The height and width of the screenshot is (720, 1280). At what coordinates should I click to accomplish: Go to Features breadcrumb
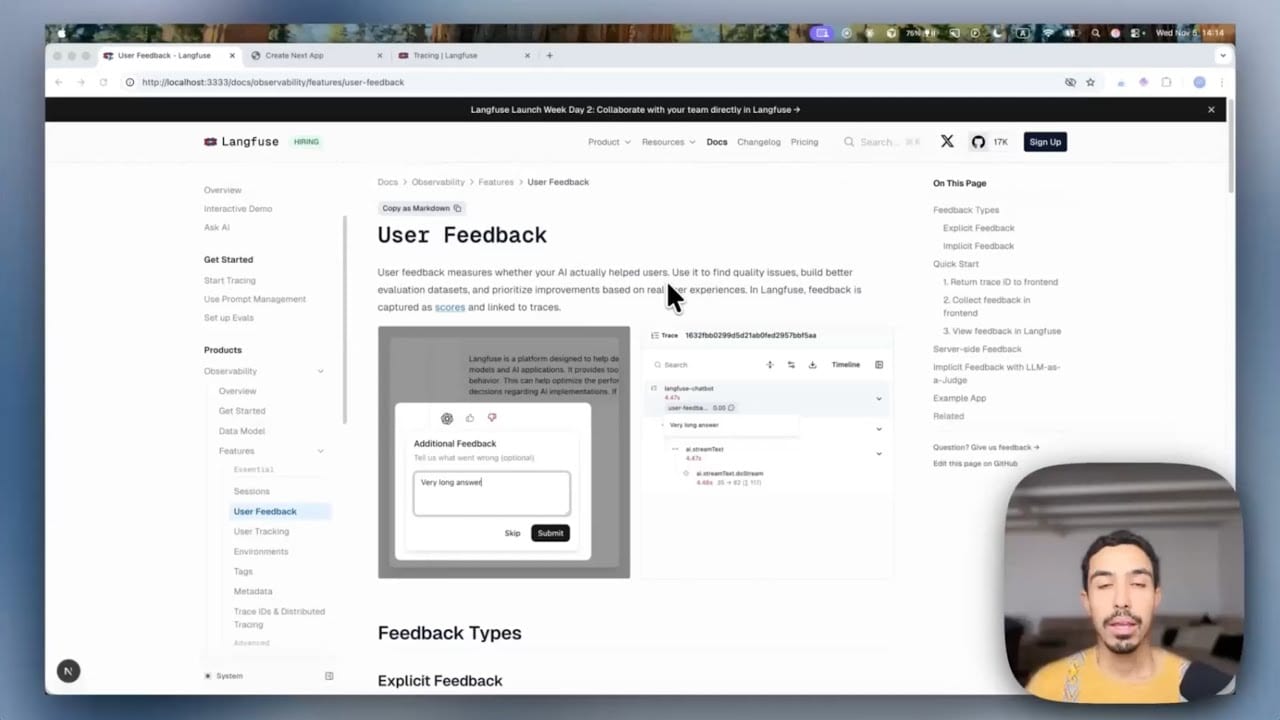pyautogui.click(x=496, y=182)
